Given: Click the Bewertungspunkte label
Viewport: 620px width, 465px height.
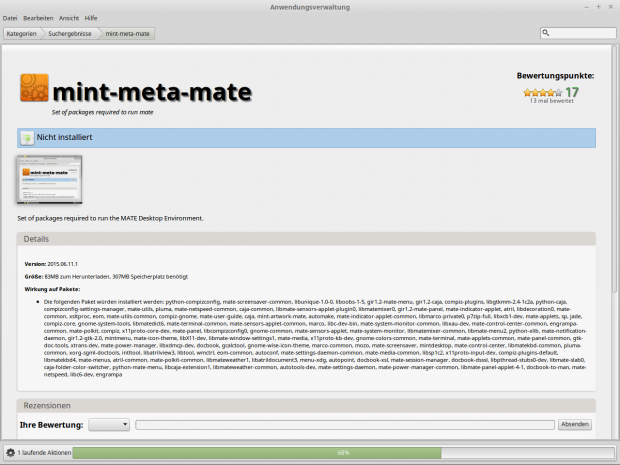Looking at the screenshot, I should tap(555, 76).
